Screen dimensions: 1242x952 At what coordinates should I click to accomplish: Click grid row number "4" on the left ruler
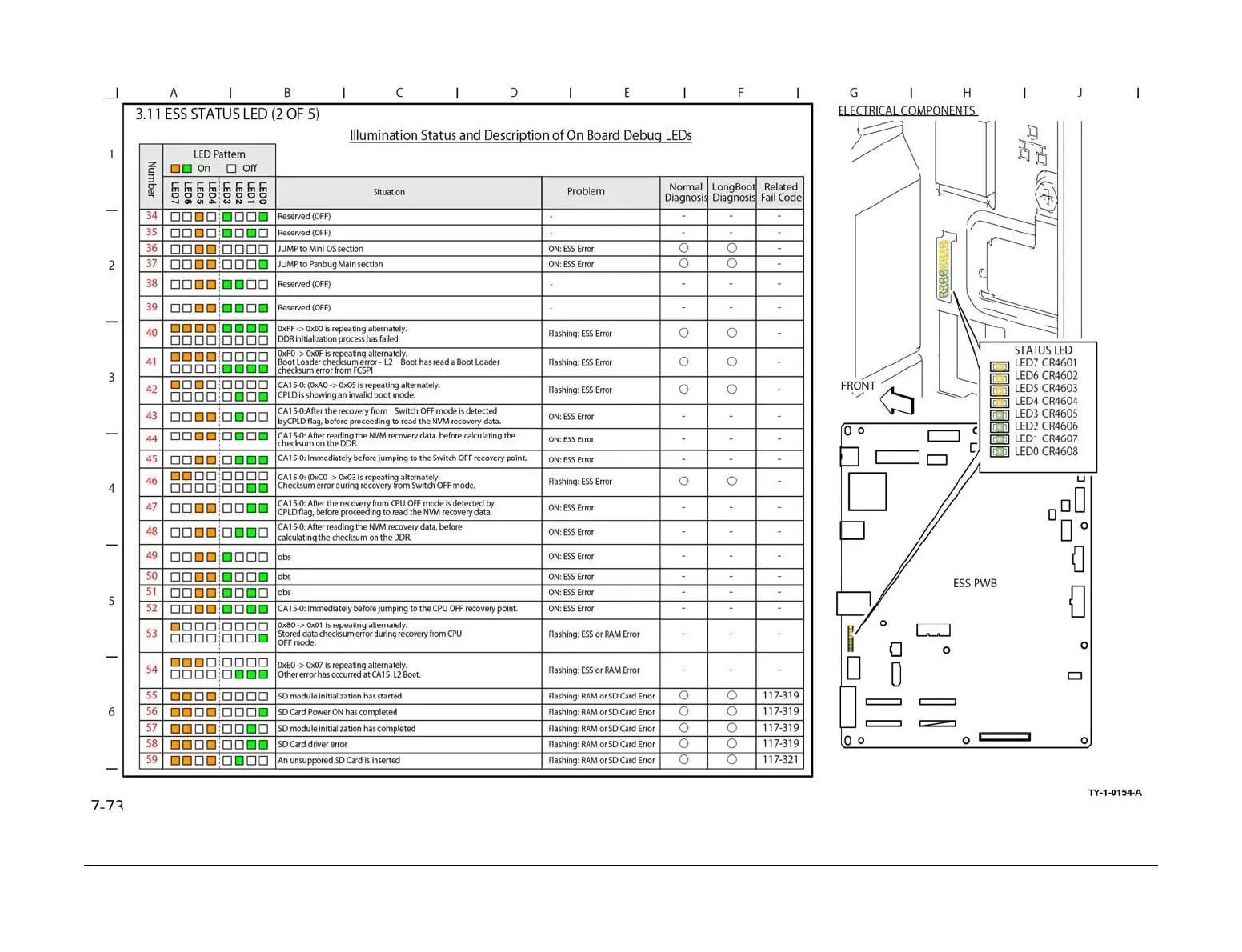[x=111, y=489]
